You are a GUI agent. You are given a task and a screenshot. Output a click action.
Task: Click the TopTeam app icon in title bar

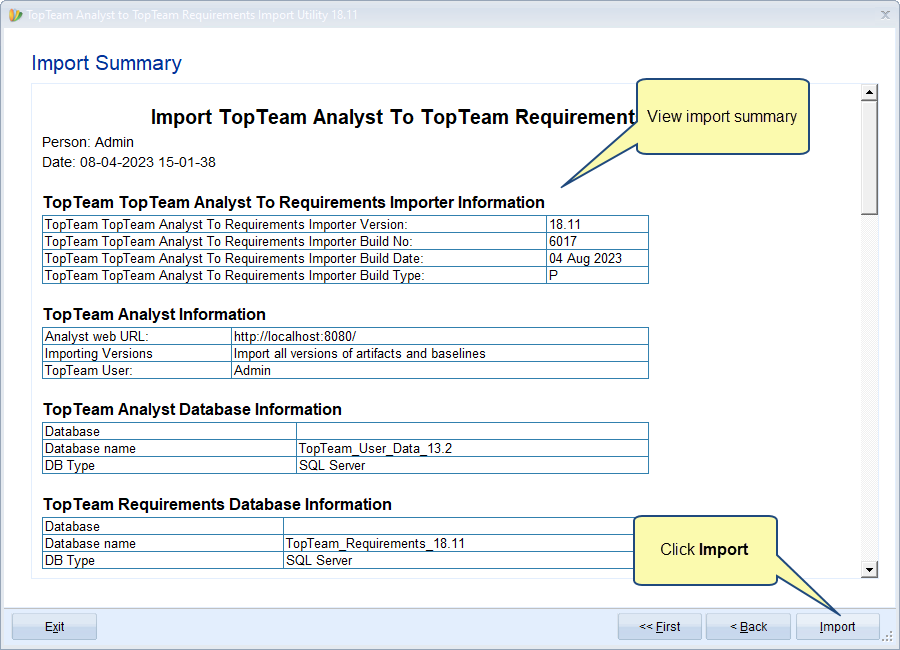[x=15, y=15]
